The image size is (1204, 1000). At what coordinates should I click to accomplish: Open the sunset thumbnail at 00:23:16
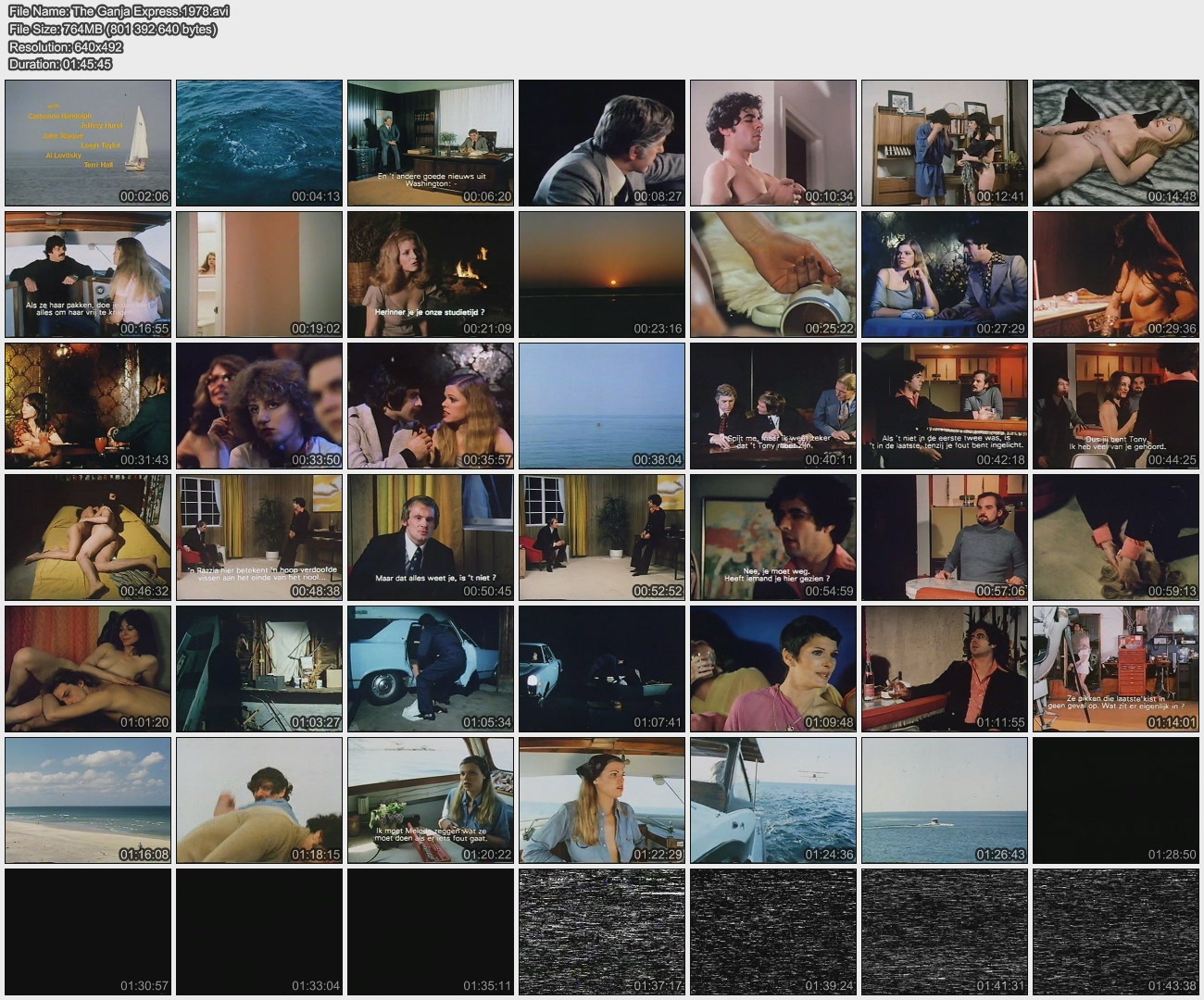pyautogui.click(x=602, y=274)
